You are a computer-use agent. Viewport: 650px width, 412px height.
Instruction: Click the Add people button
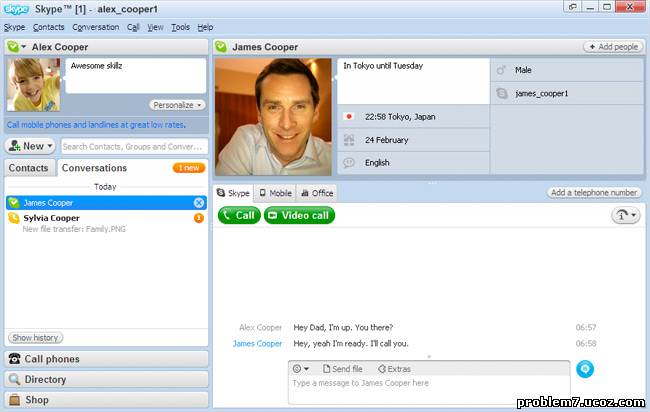(612, 47)
